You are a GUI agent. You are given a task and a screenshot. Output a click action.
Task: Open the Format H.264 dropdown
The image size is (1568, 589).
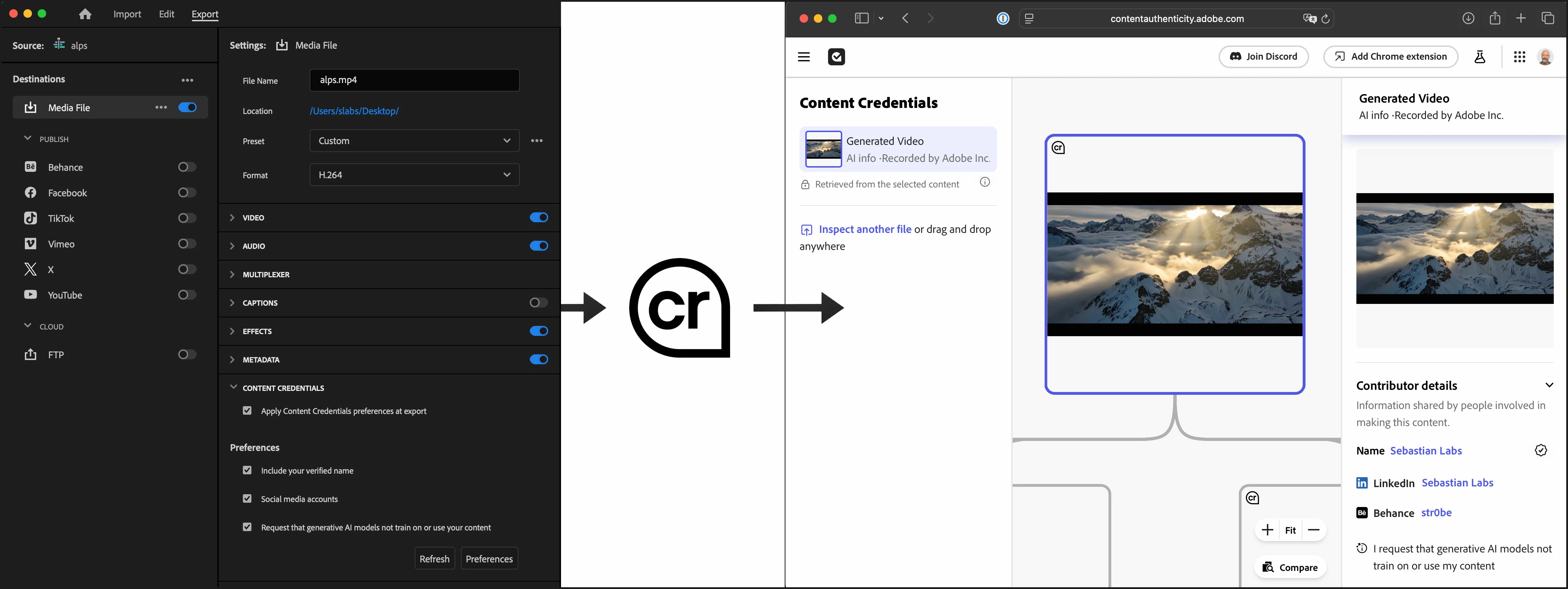414,175
